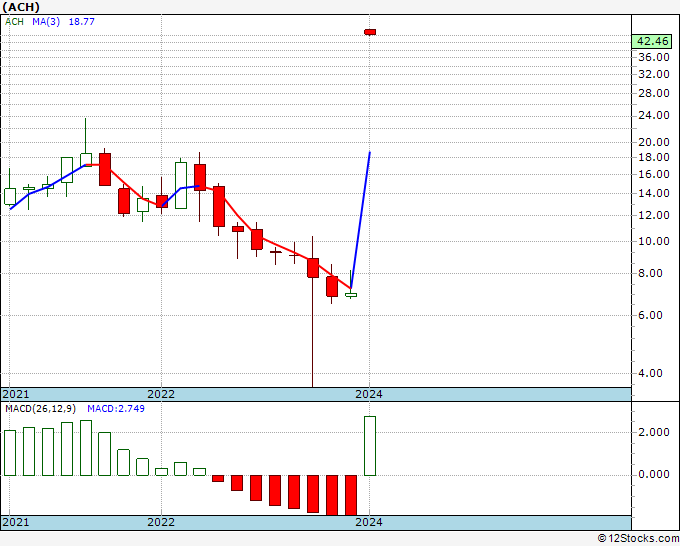Click the ACH ticker label in legend
680x546 pixels.
[x=14, y=22]
